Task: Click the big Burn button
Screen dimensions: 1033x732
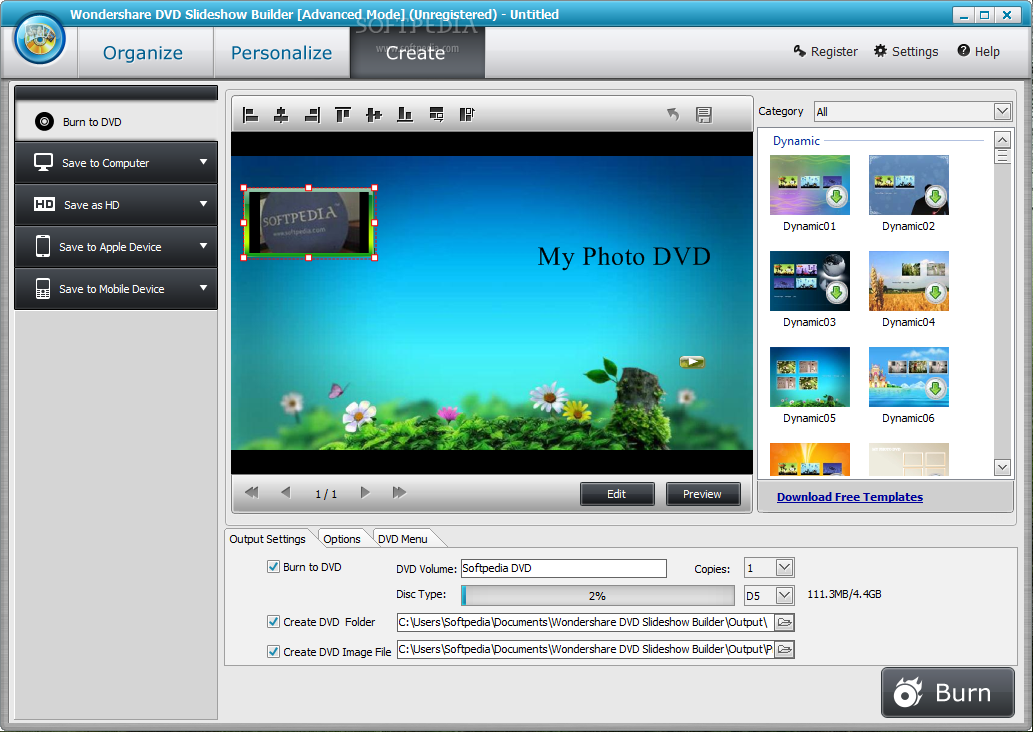Action: point(947,692)
